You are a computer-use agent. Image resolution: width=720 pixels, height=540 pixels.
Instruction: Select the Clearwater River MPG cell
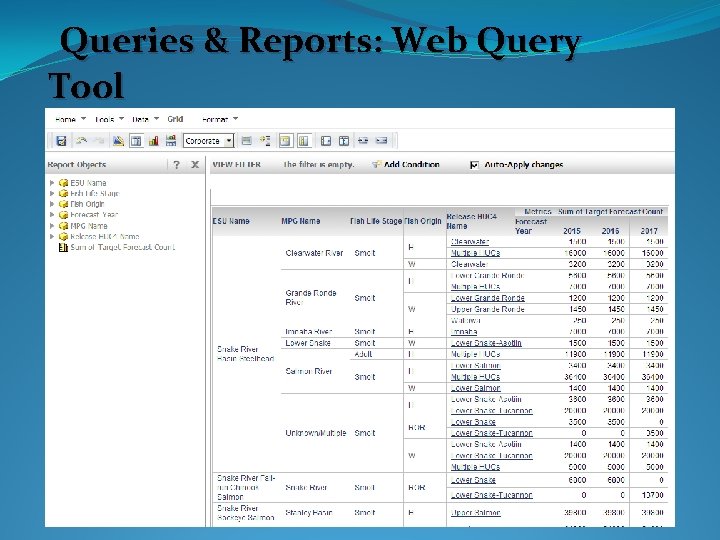tap(315, 253)
